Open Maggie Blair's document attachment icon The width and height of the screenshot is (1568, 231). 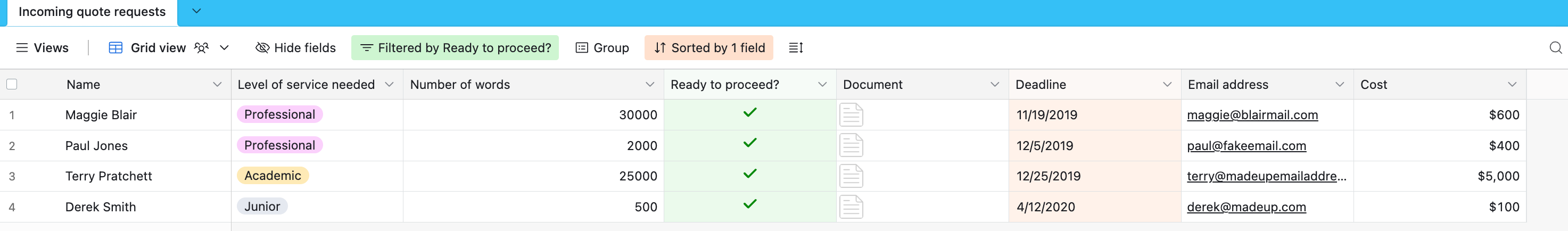851,114
